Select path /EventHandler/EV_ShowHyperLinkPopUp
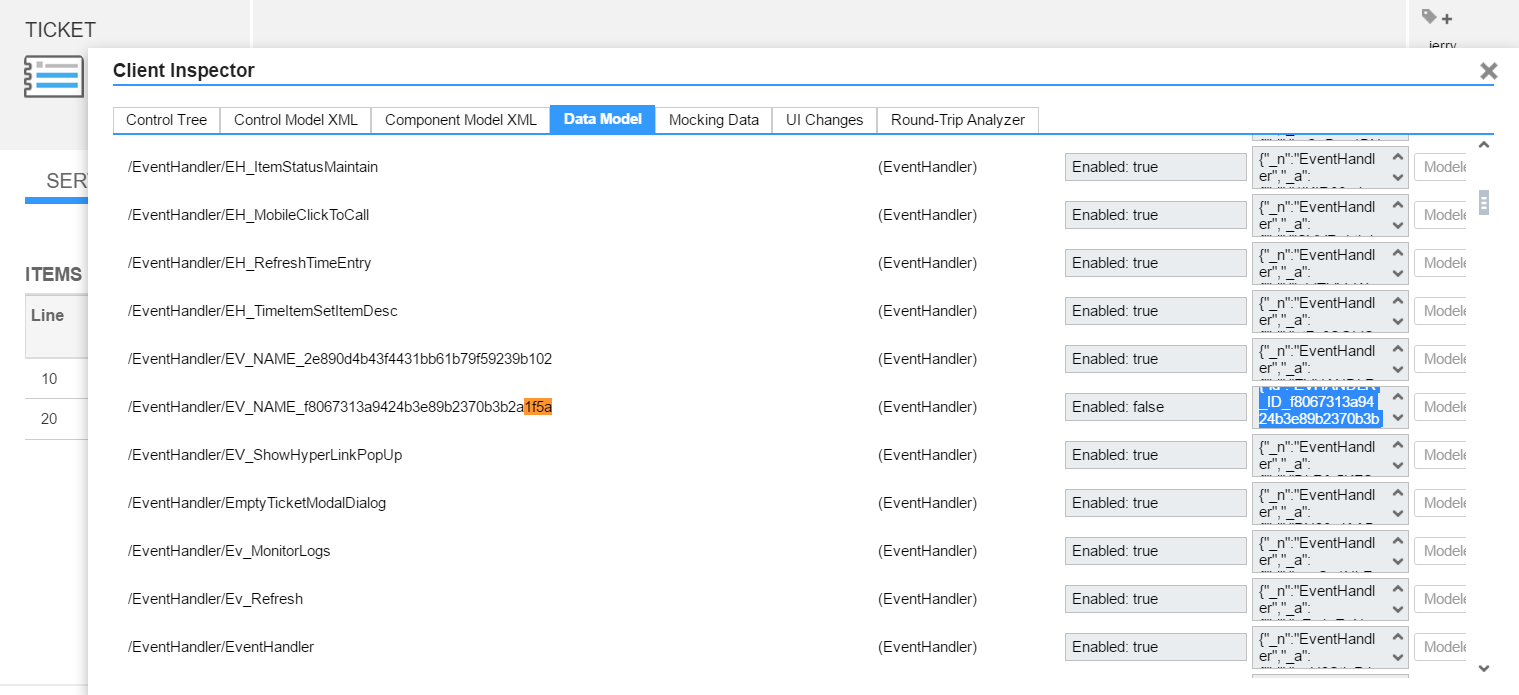Screen dimensions: 1519x695 [265, 455]
